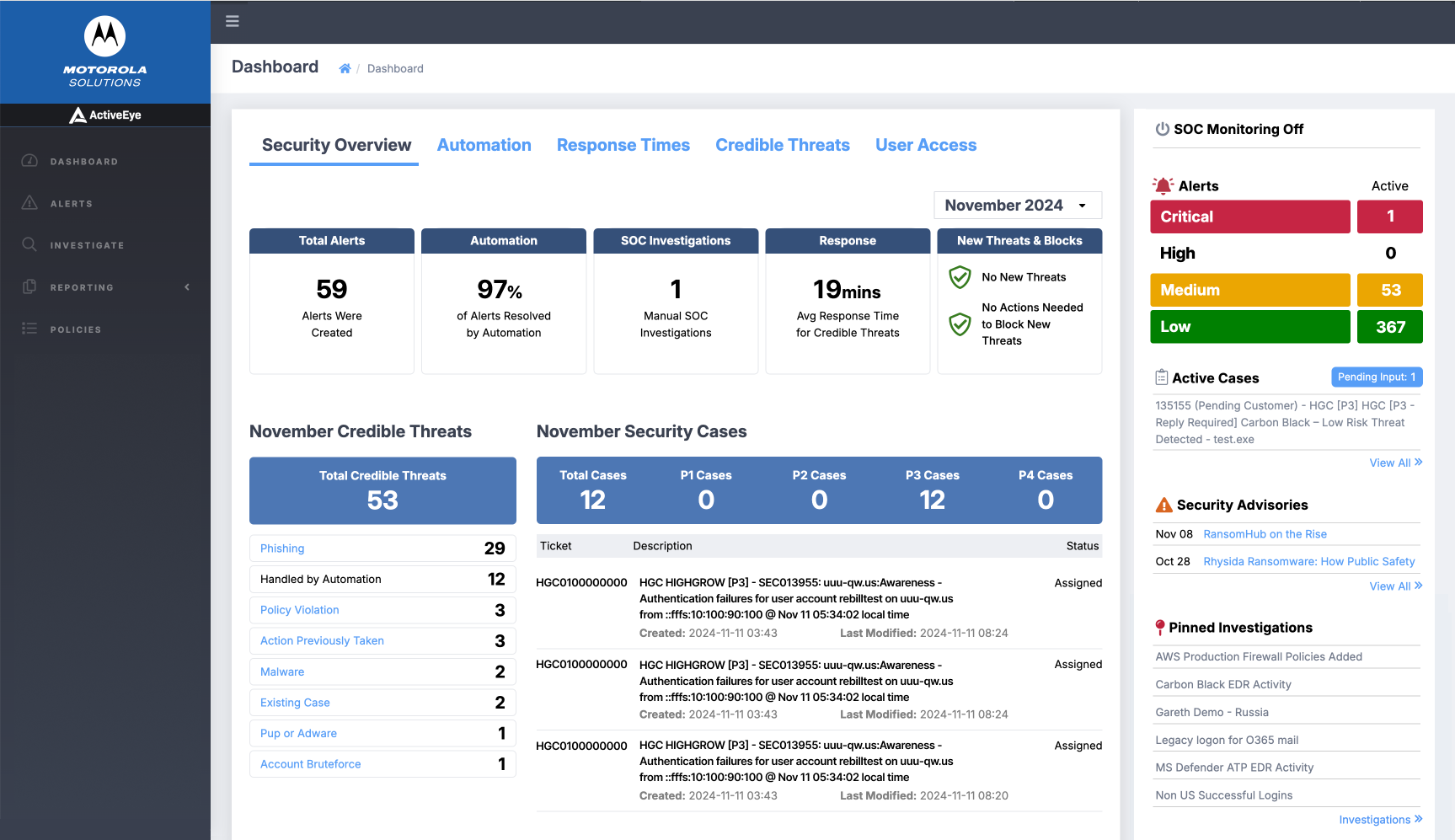Collapse the Reporting sidebar submenu chevron
The height and width of the screenshot is (840, 1455).
[x=187, y=286]
